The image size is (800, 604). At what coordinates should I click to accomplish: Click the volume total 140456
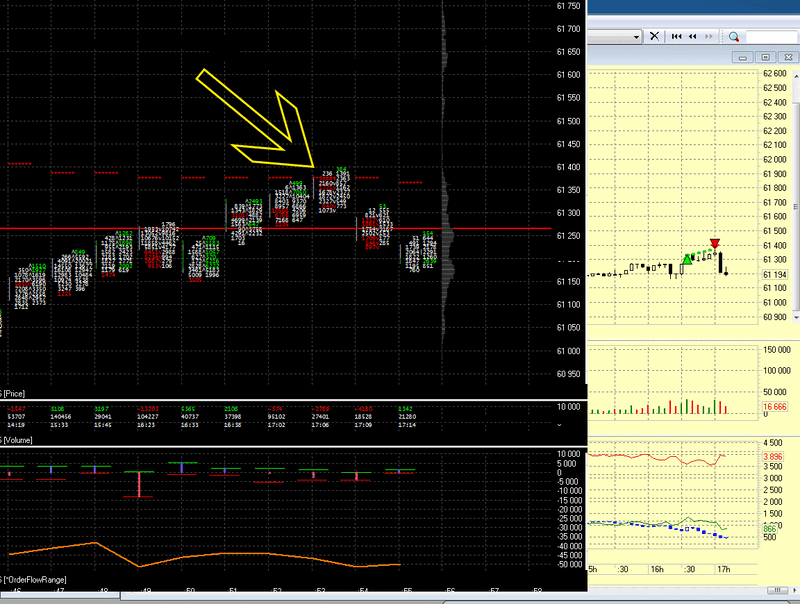61,417
